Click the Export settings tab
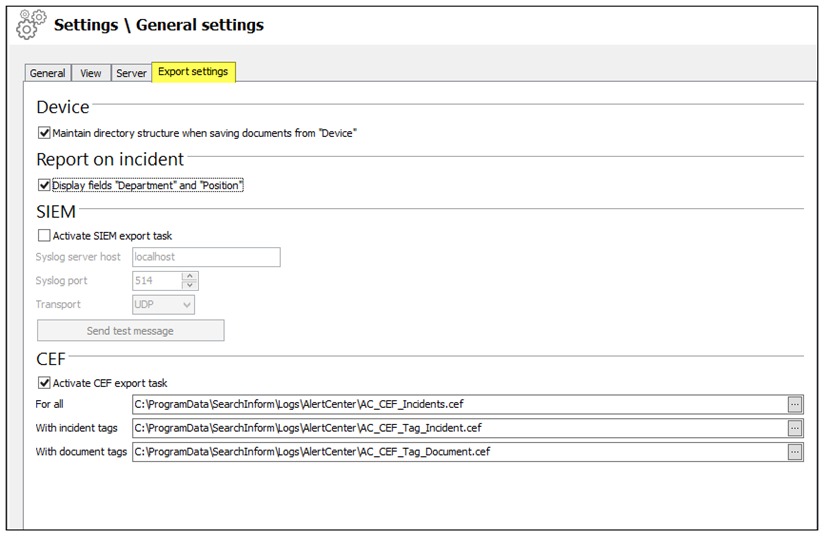The height and width of the screenshot is (539, 824). (x=193, y=72)
